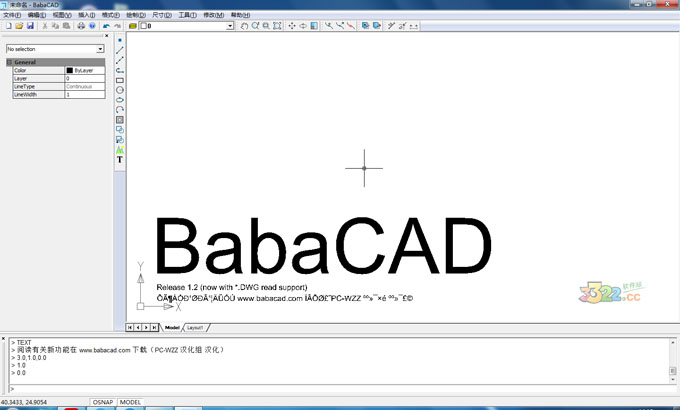Go to next layout tab arrow
Image resolution: width=680 pixels, height=410 pixels.
(x=146, y=328)
